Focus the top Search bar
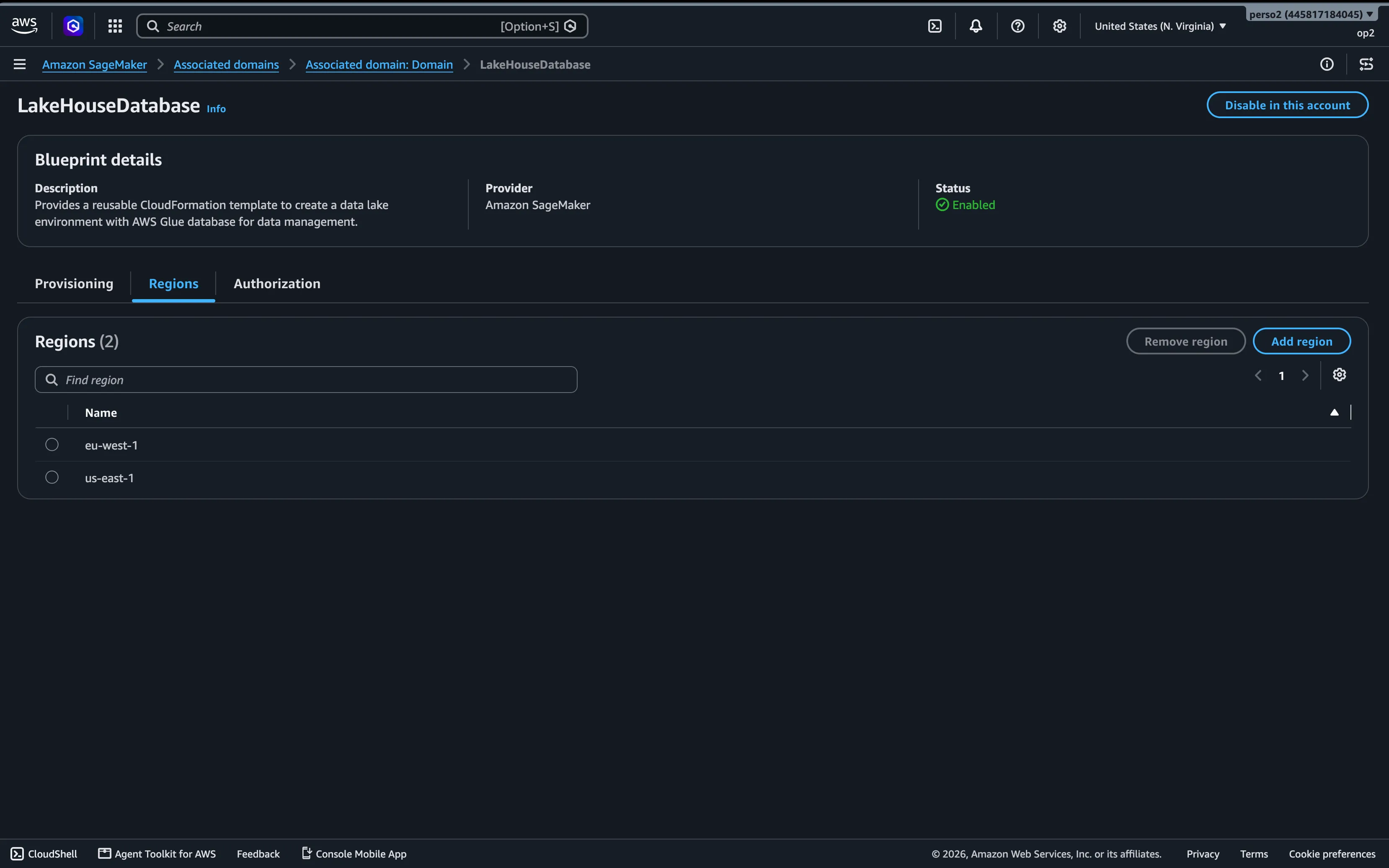1389x868 pixels. (362, 26)
